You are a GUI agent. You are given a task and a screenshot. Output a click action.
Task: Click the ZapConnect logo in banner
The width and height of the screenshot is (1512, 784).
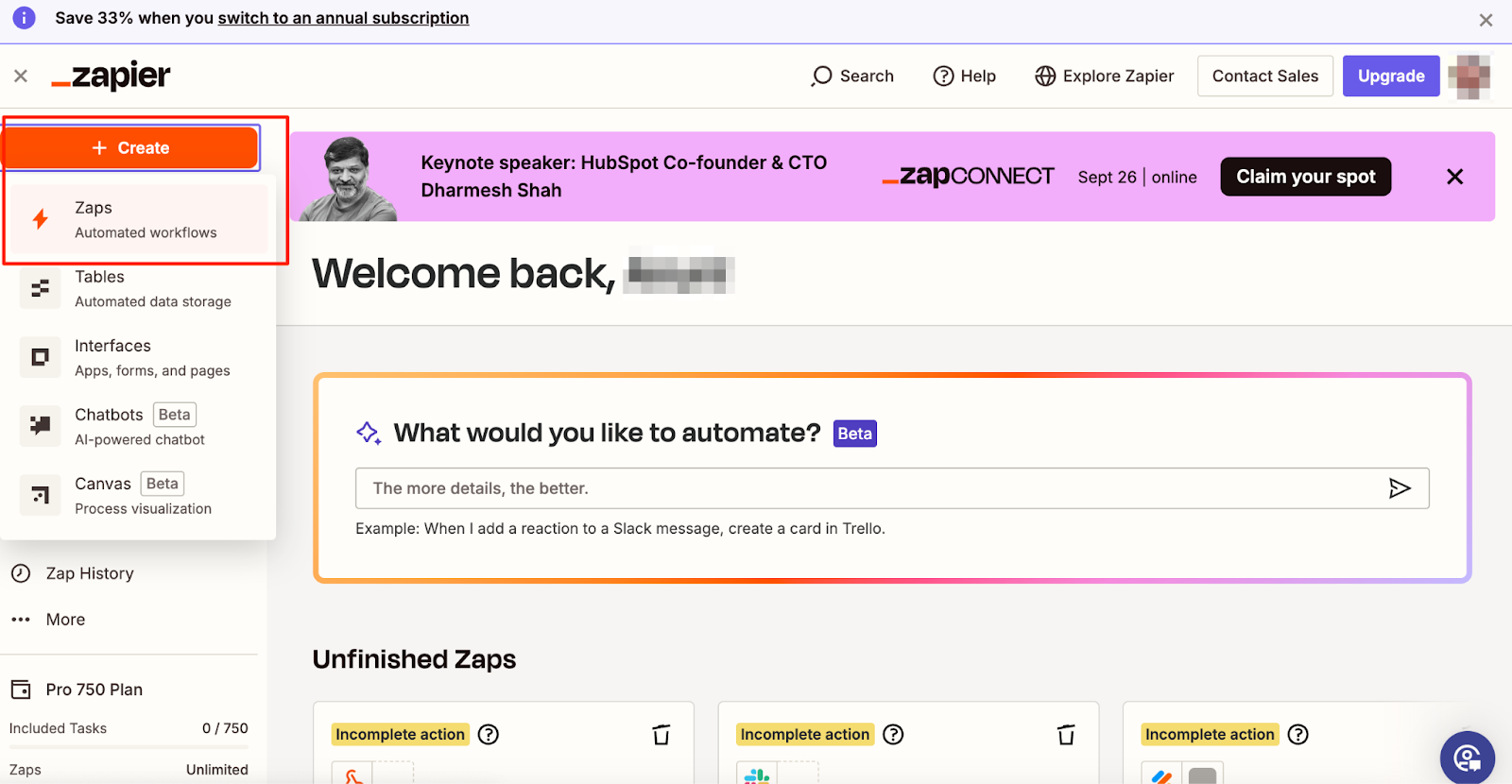coord(969,177)
